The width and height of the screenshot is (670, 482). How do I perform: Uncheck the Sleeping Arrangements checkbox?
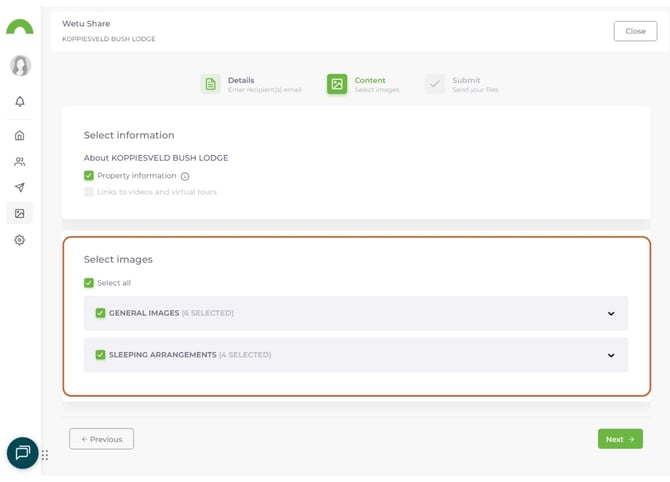(100, 355)
